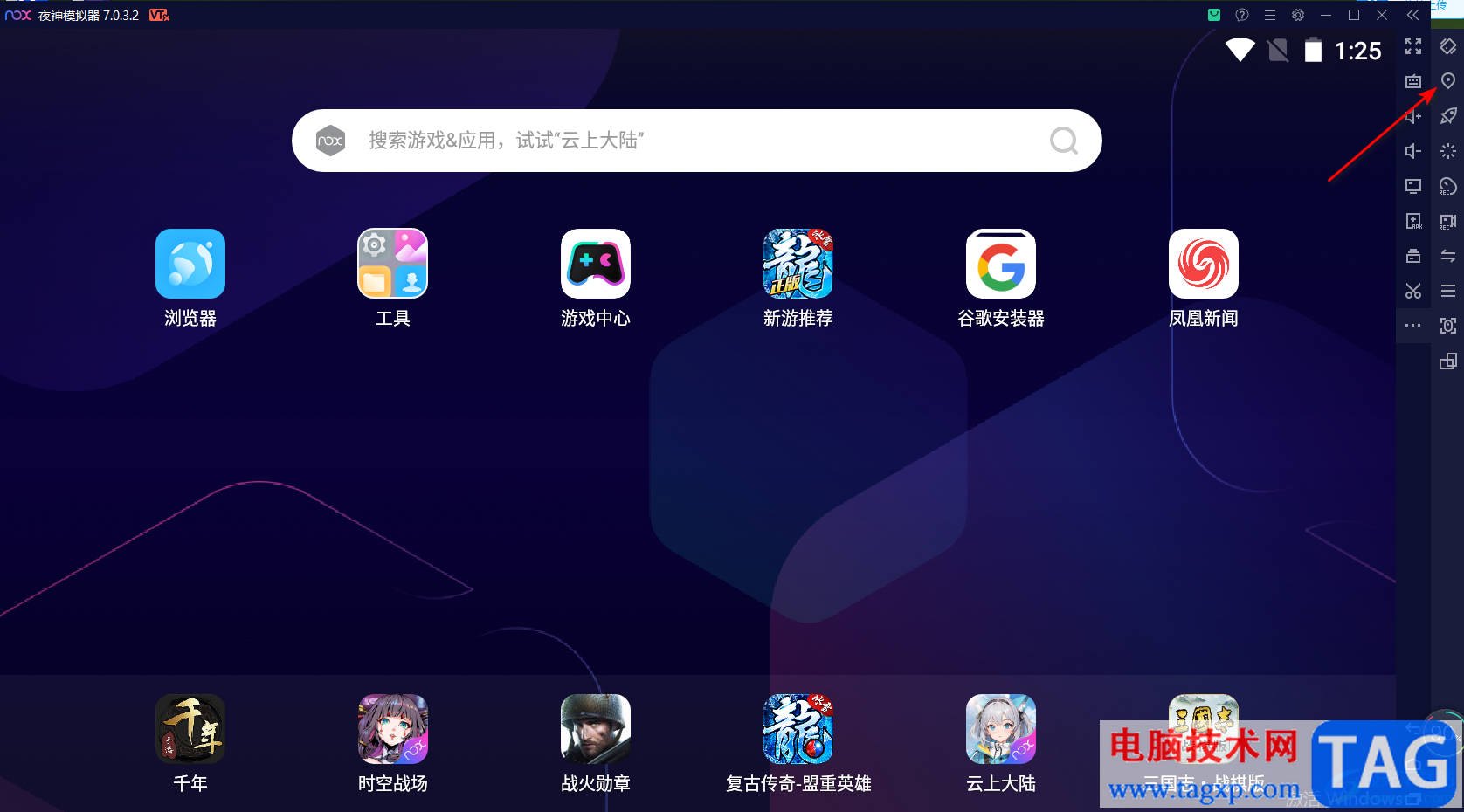Image resolution: width=1464 pixels, height=812 pixels.
Task: Rotate the emulator screen
Action: (x=1448, y=46)
